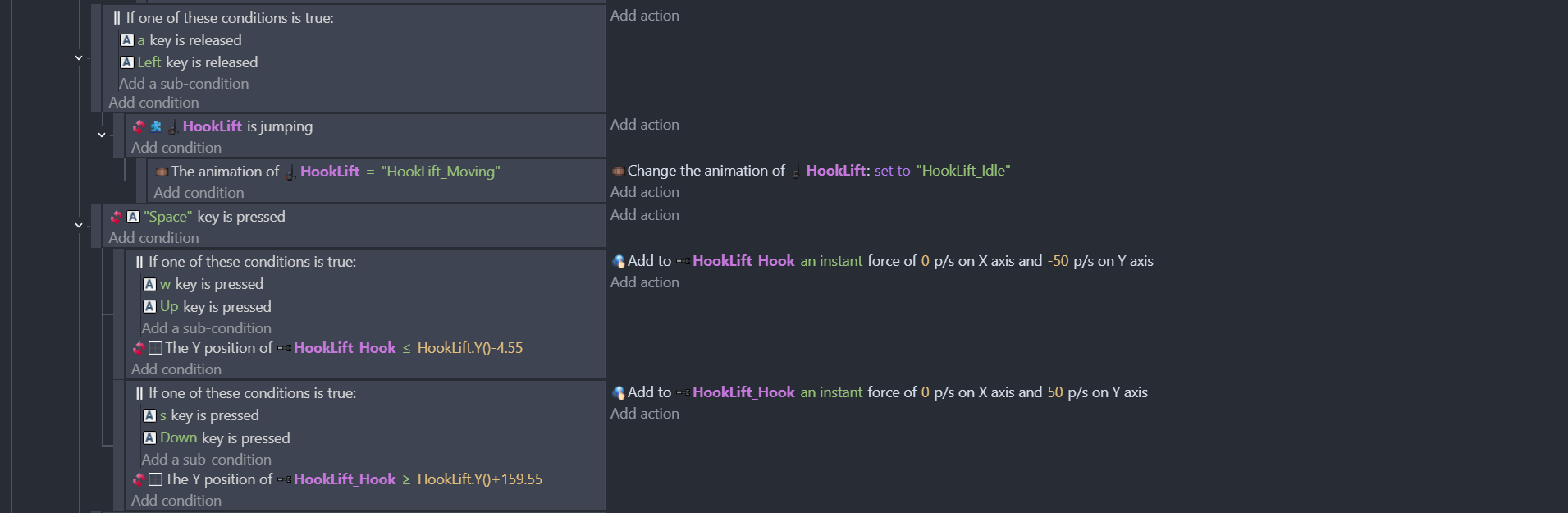Click the "set to" operator in animation action

point(892,171)
